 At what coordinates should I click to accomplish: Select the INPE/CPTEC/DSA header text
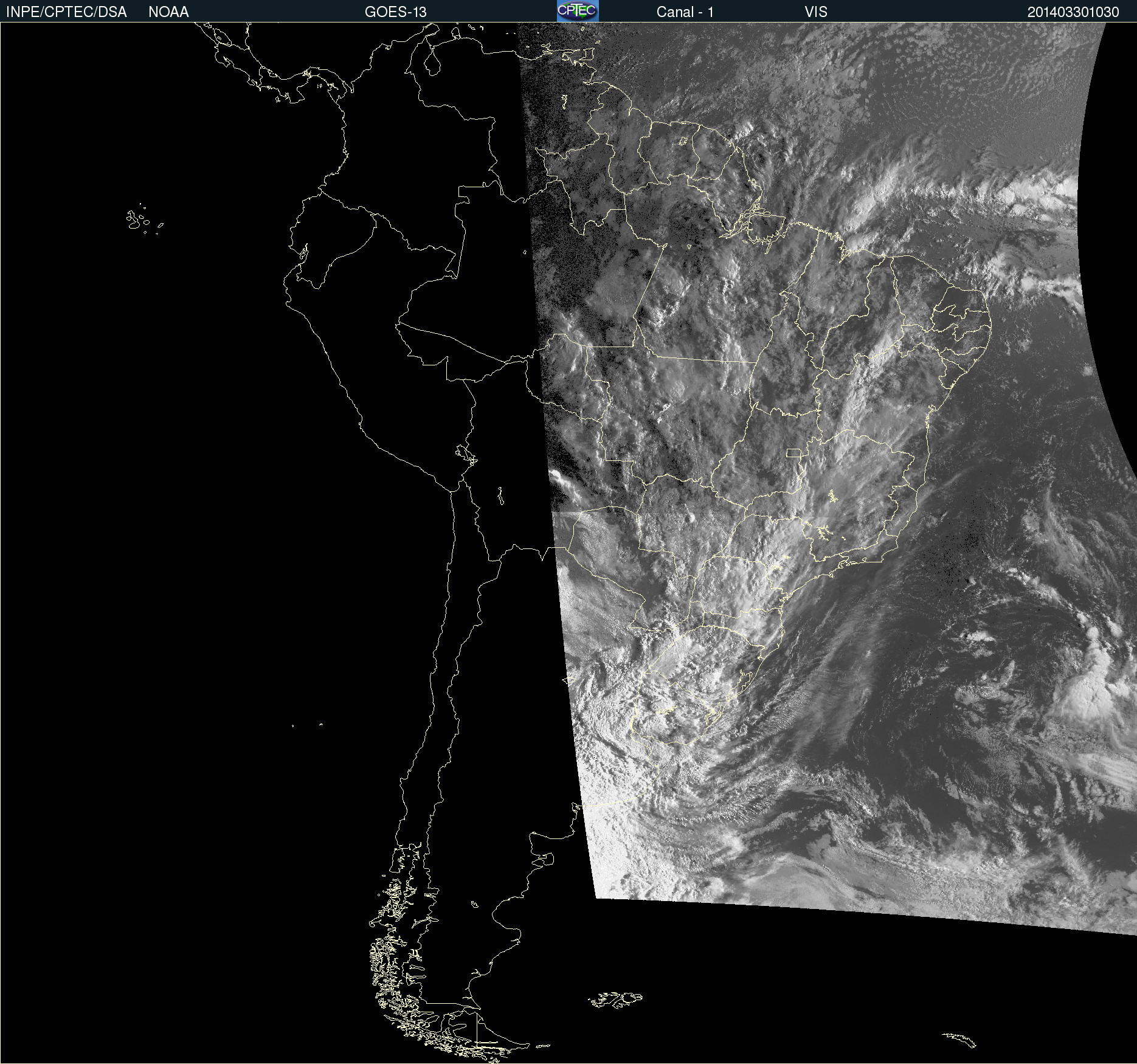(66, 12)
